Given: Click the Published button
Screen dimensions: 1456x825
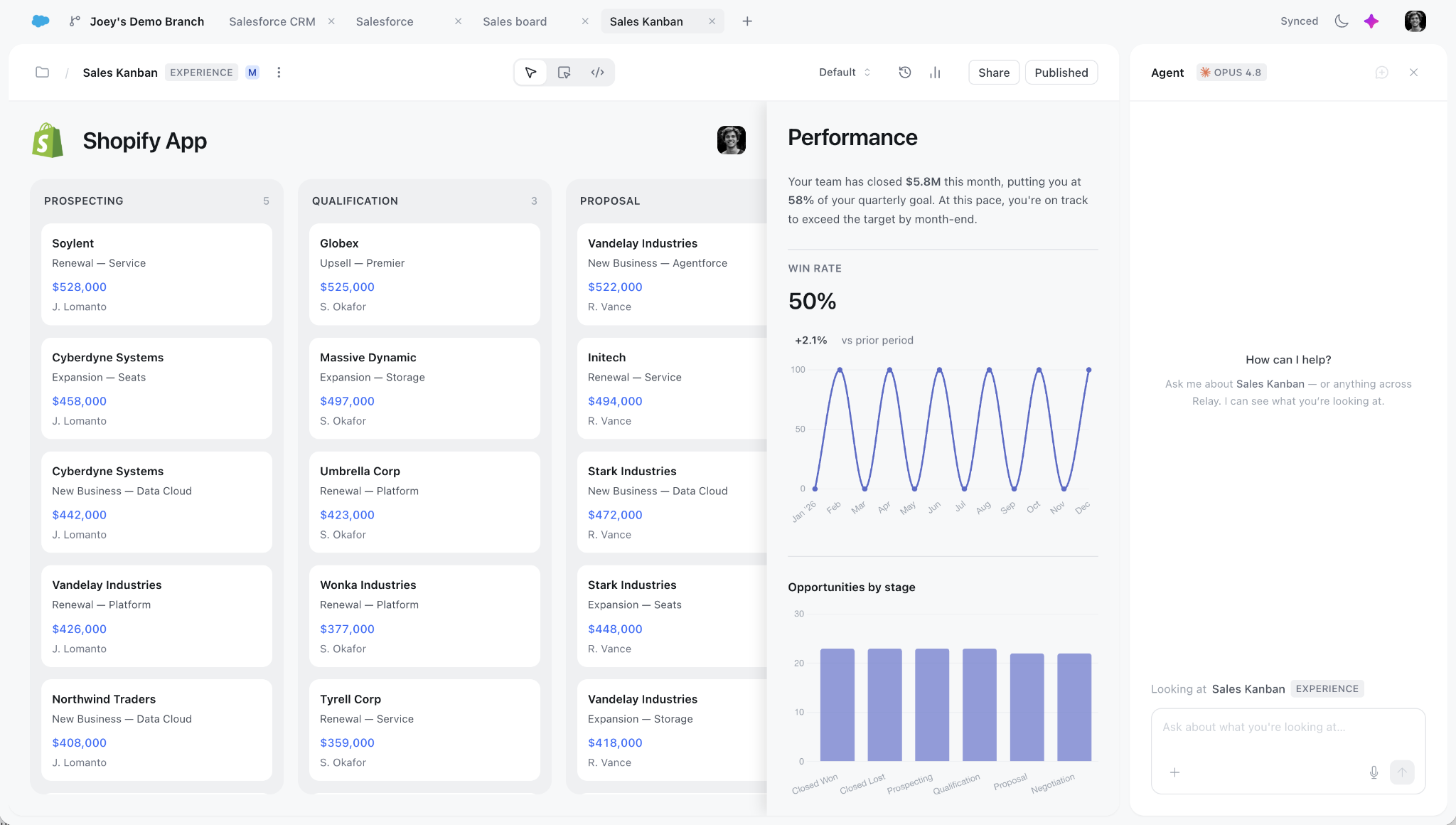Looking at the screenshot, I should (x=1061, y=73).
